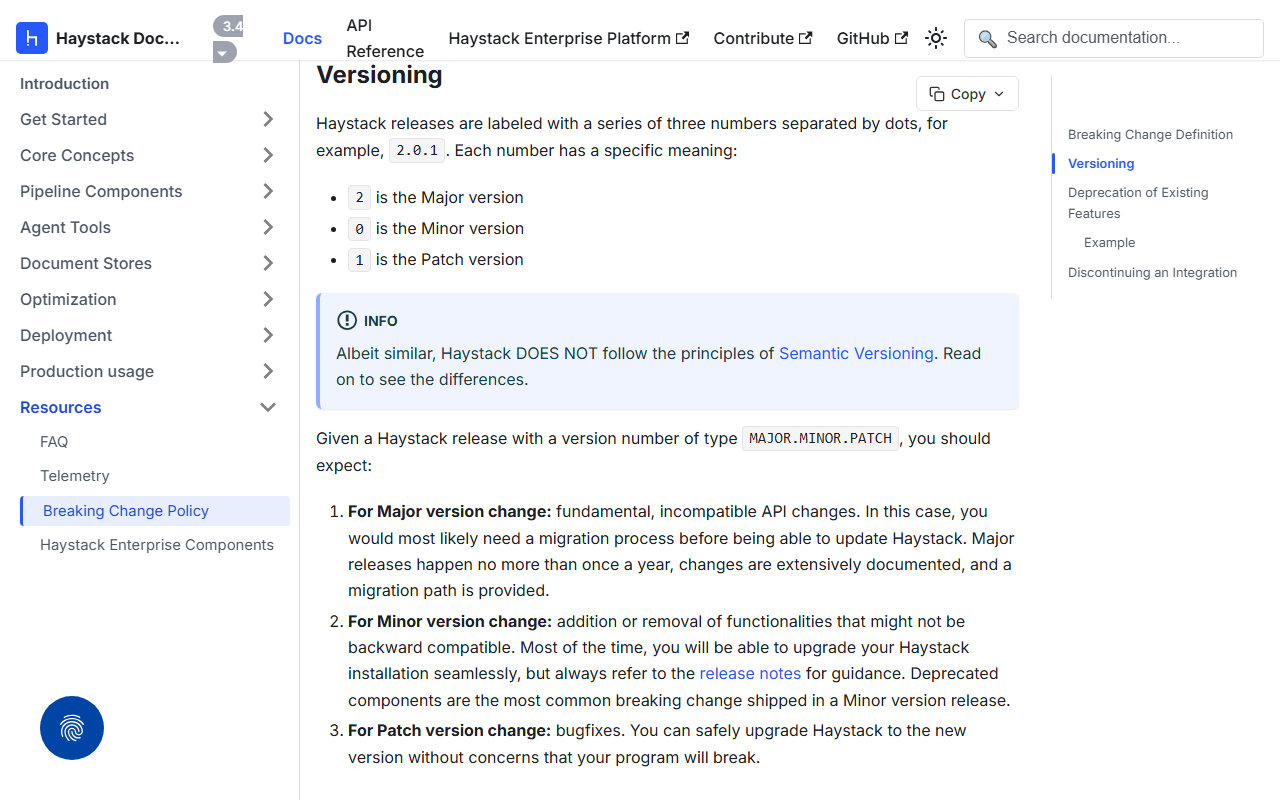The width and height of the screenshot is (1280, 800).
Task: Click the 2.0.1 example version code
Action: (417, 151)
